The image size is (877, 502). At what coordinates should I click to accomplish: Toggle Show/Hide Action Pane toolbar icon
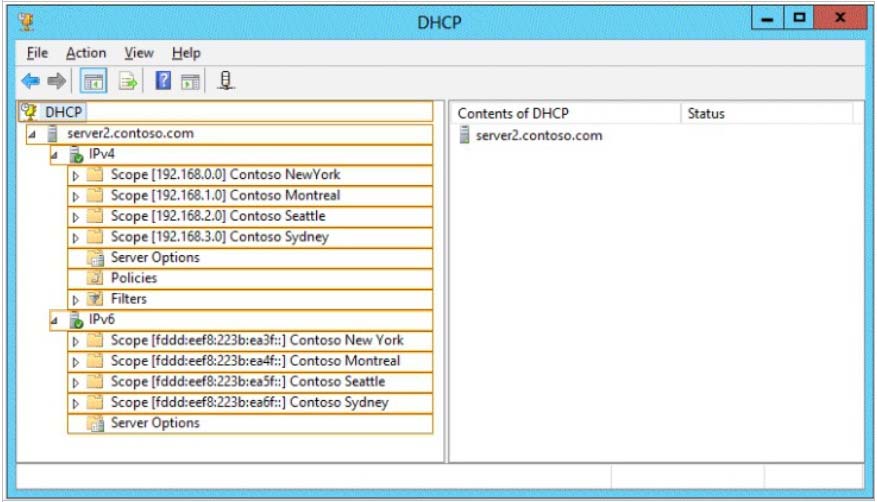[190, 82]
